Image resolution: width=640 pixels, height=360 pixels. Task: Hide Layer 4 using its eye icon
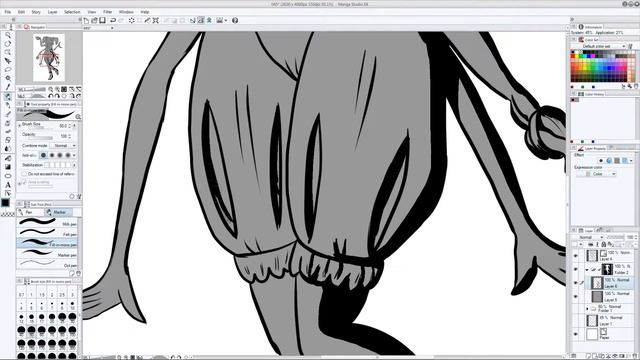(x=576, y=256)
